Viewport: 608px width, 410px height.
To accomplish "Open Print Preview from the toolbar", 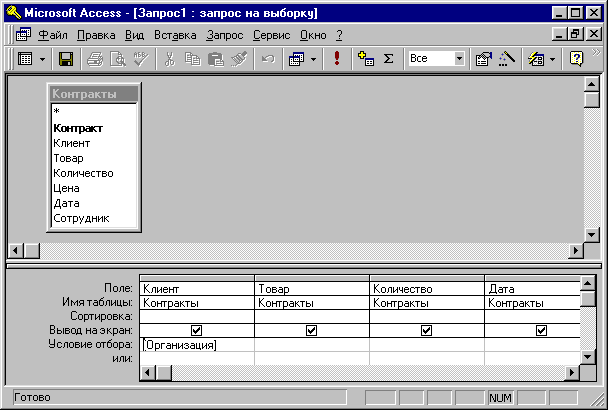I will point(118,59).
